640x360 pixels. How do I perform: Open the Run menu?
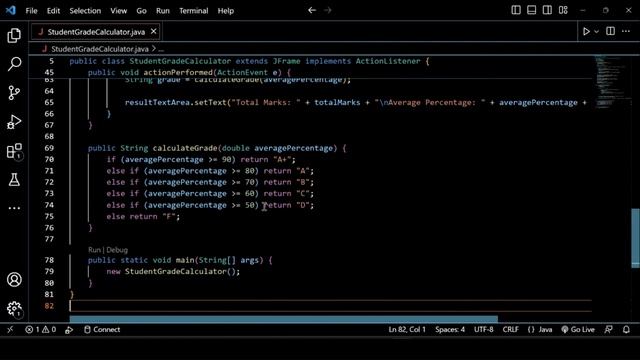(x=162, y=11)
